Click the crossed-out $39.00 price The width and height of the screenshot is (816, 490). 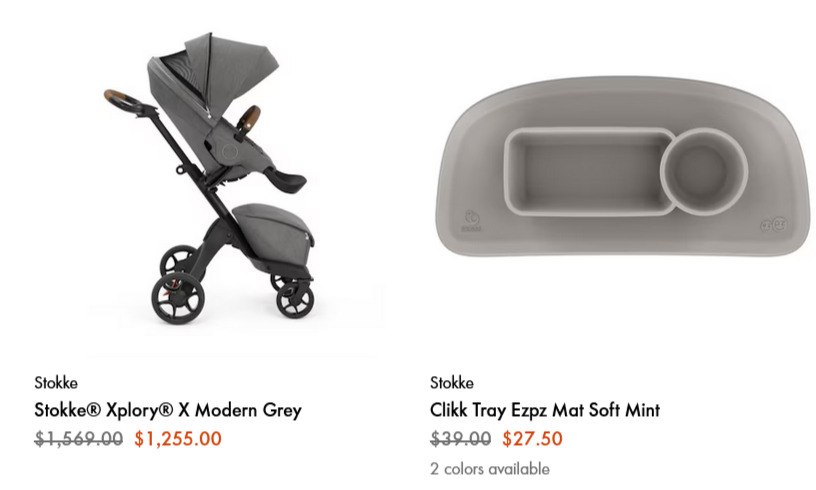click(461, 439)
